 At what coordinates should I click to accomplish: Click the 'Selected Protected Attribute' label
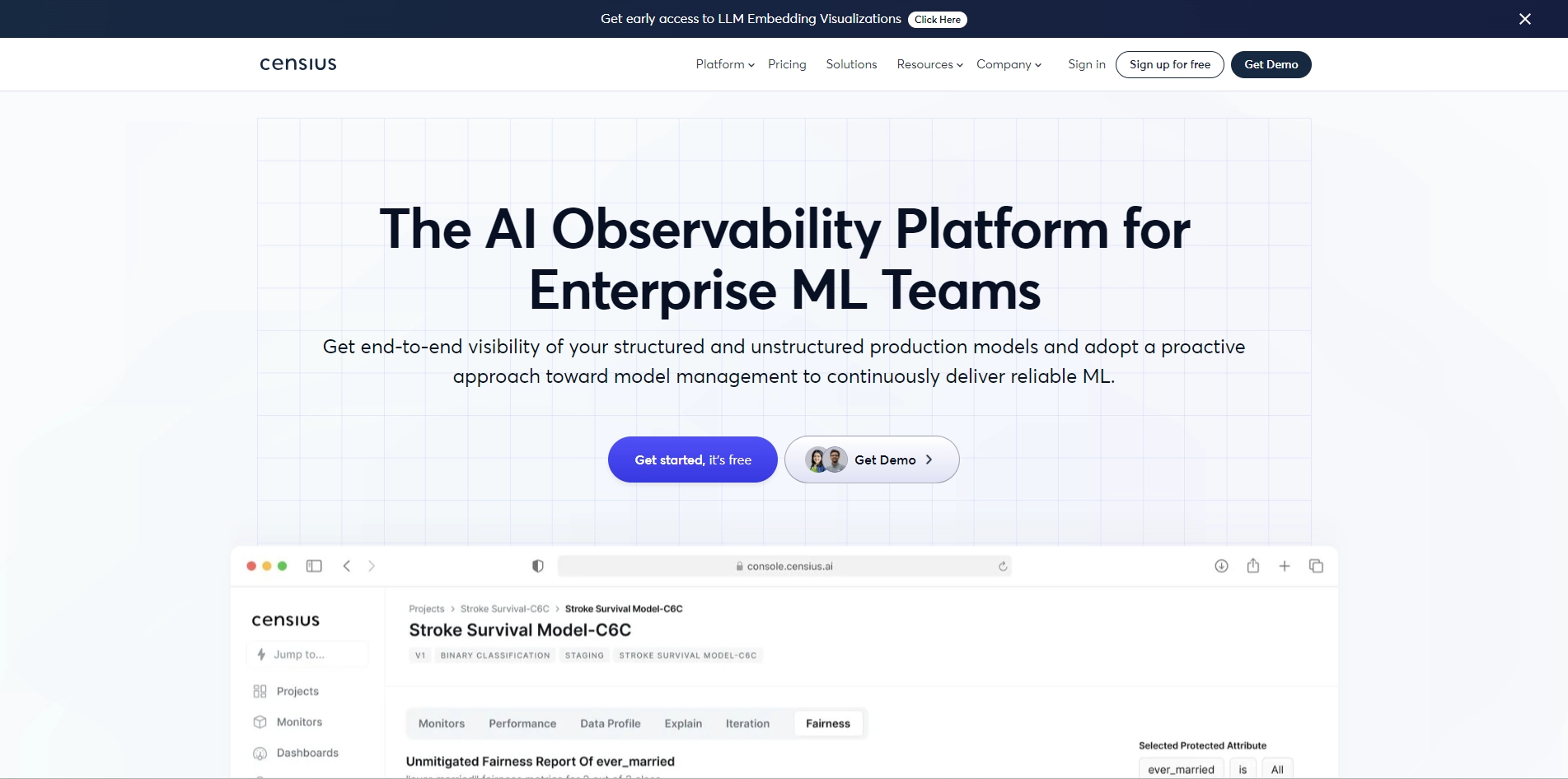1203,746
